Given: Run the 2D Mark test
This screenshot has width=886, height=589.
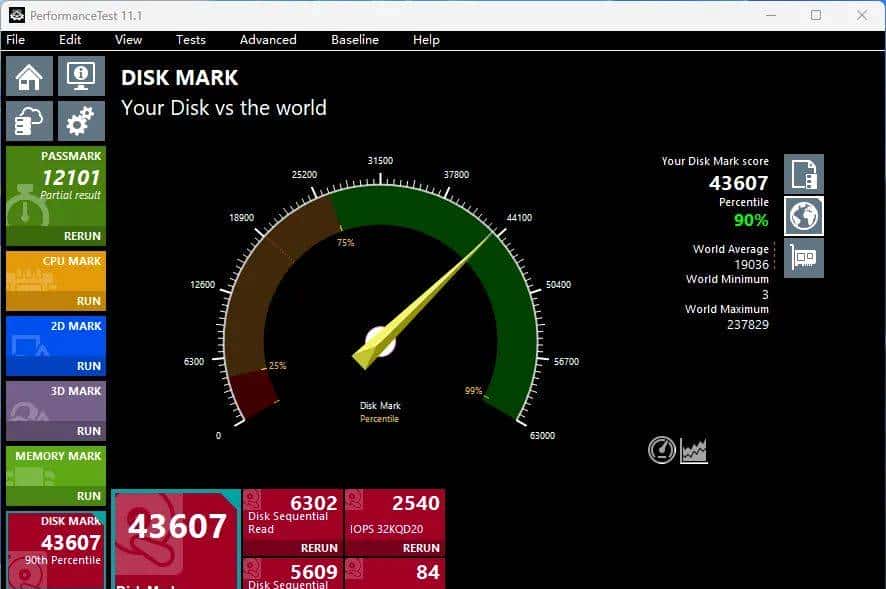Looking at the screenshot, I should click(x=89, y=366).
